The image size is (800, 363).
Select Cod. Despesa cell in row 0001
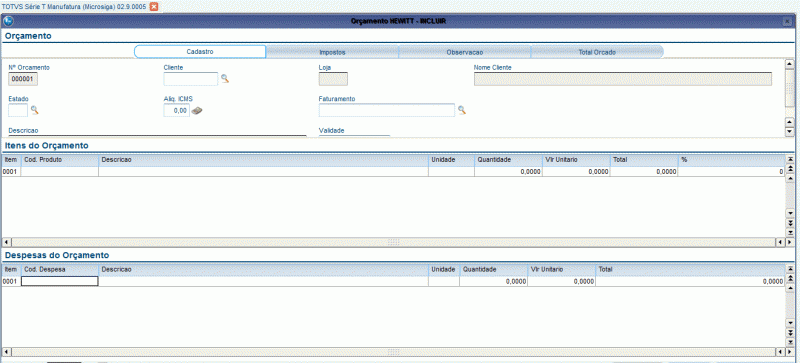60,281
